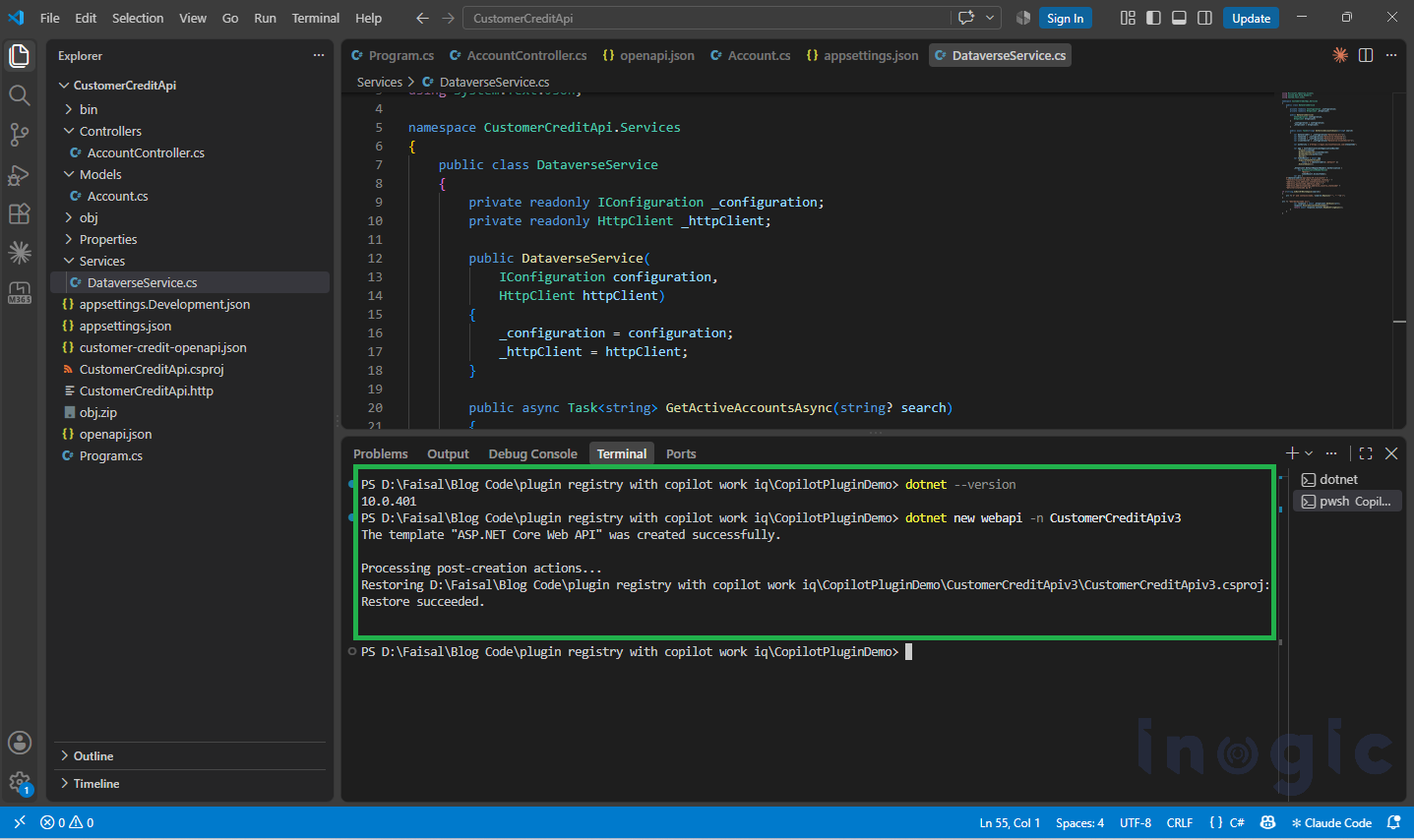Image resolution: width=1414 pixels, height=840 pixels.
Task: Close the terminal panel
Action: (1391, 453)
